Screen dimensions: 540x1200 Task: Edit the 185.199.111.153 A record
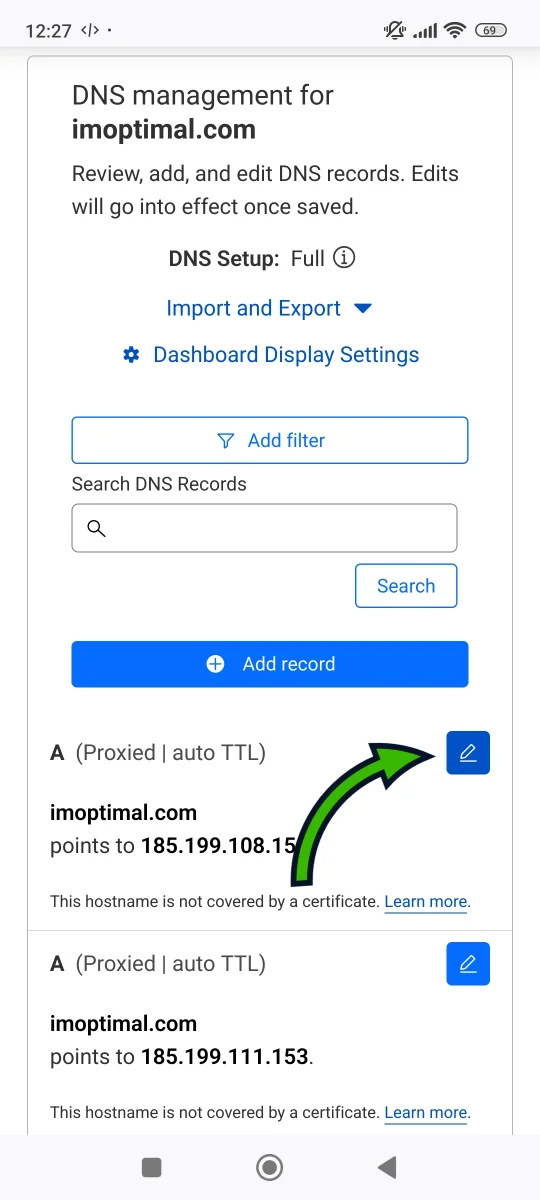pos(468,964)
